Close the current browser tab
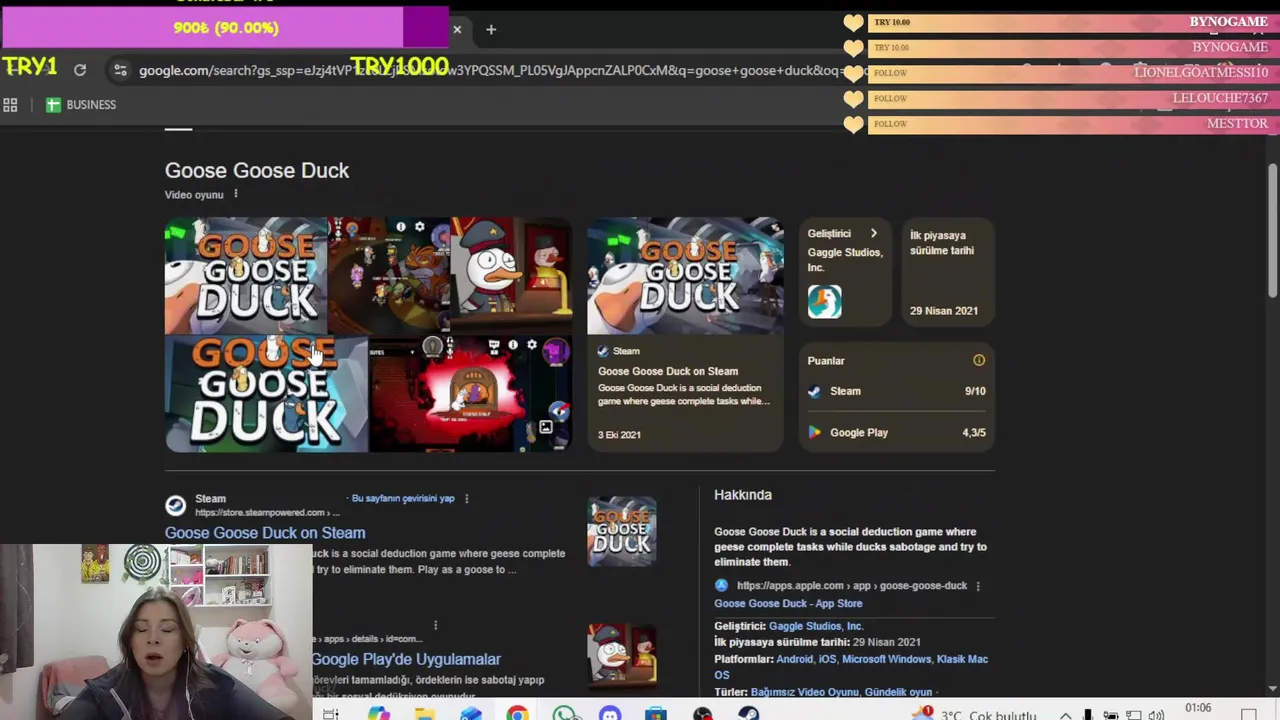Viewport: 1280px width, 720px height. click(457, 29)
